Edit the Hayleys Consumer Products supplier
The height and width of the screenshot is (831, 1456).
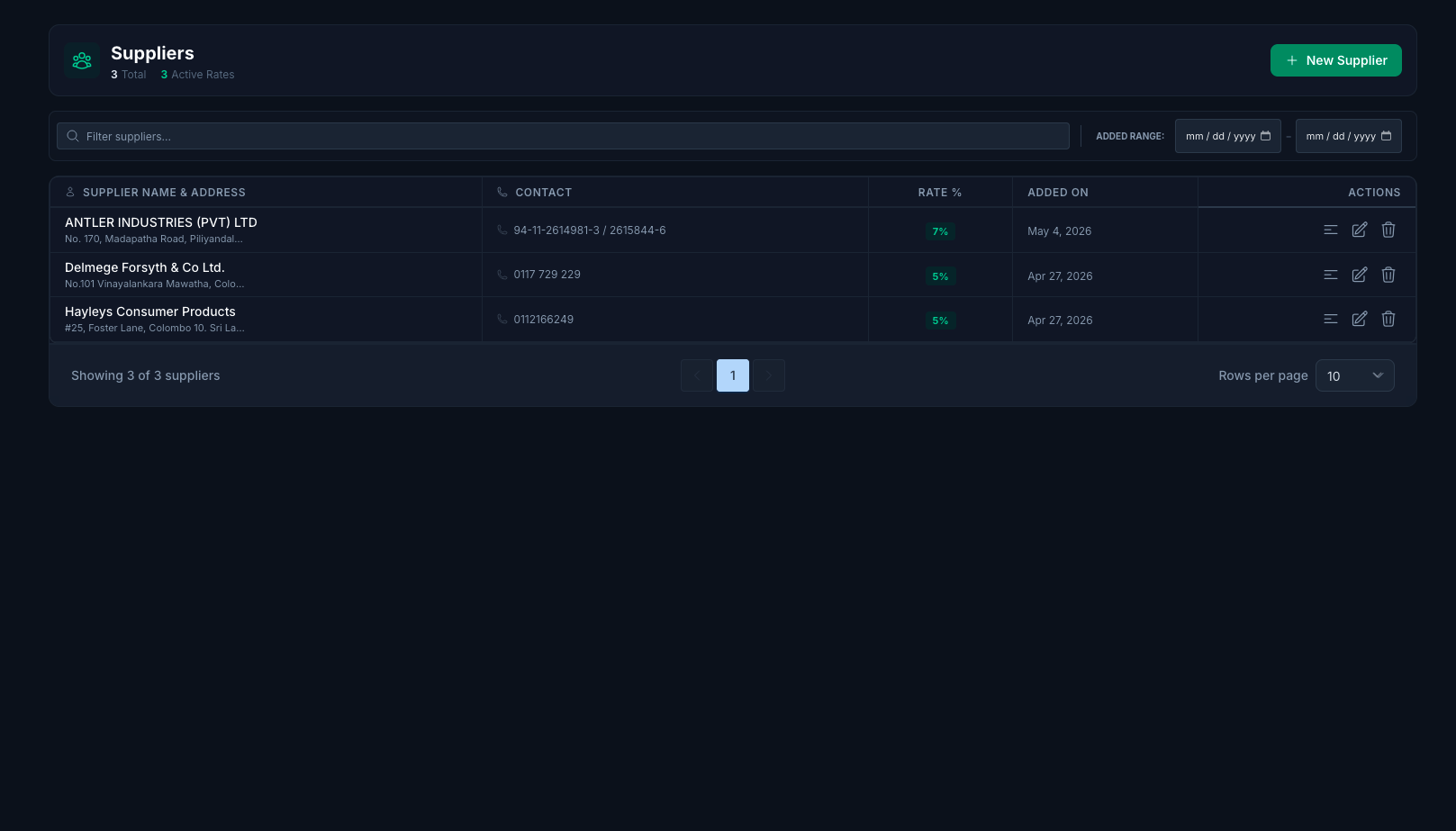point(1359,319)
